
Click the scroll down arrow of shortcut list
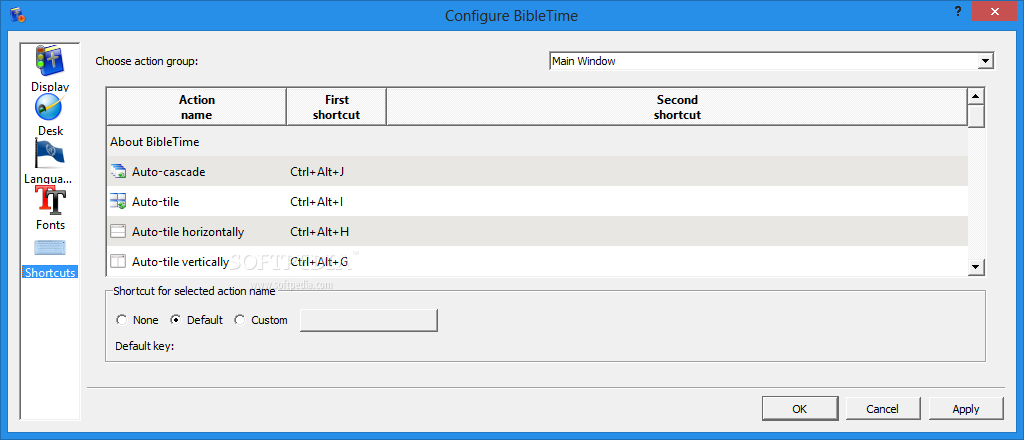pos(976,266)
